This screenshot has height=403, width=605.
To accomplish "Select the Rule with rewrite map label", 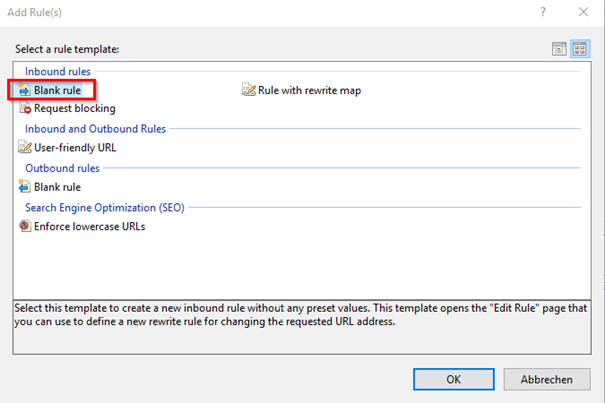I will (x=309, y=90).
